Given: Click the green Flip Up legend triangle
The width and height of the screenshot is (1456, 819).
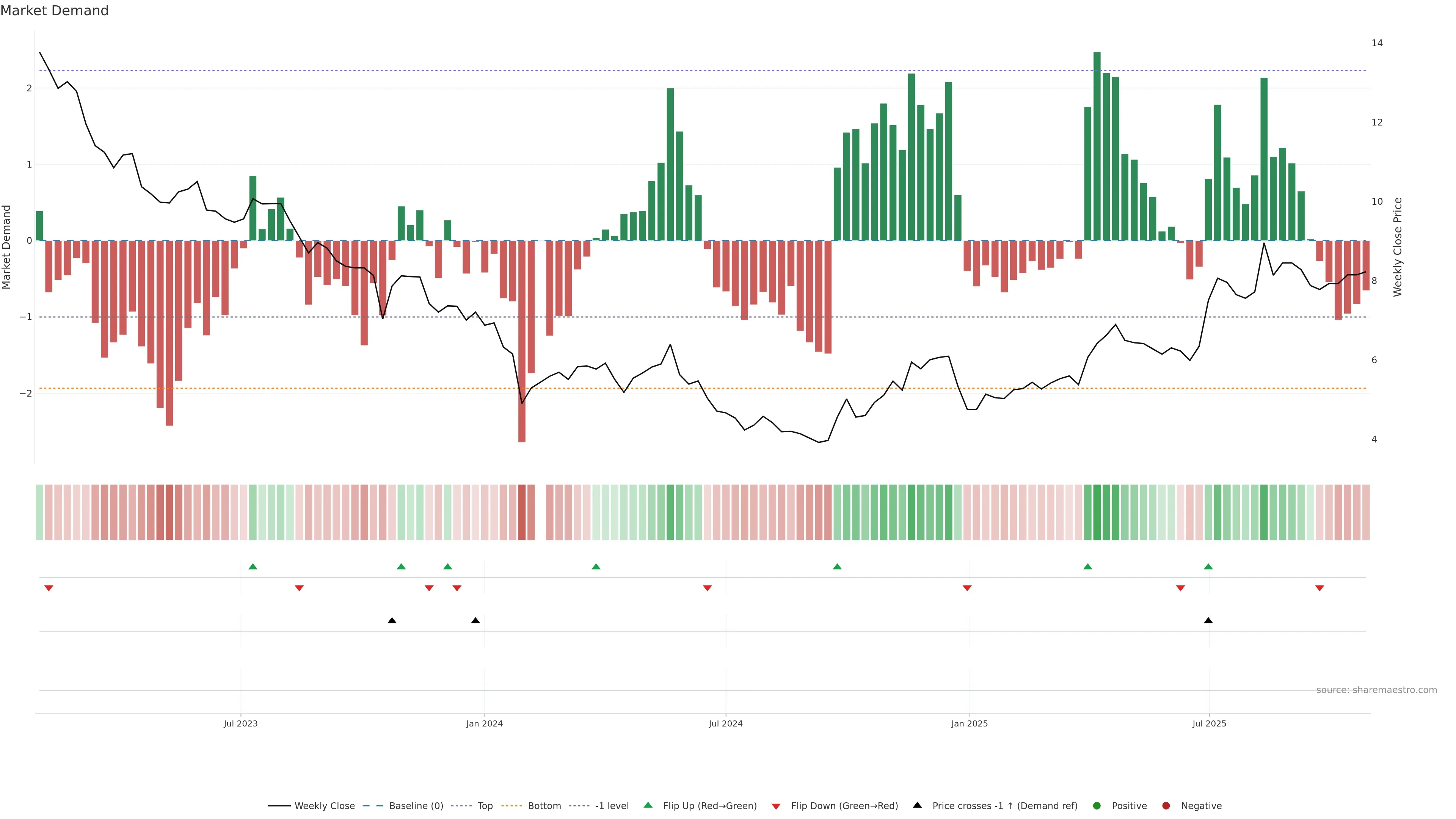Looking at the screenshot, I should pyautogui.click(x=648, y=805).
